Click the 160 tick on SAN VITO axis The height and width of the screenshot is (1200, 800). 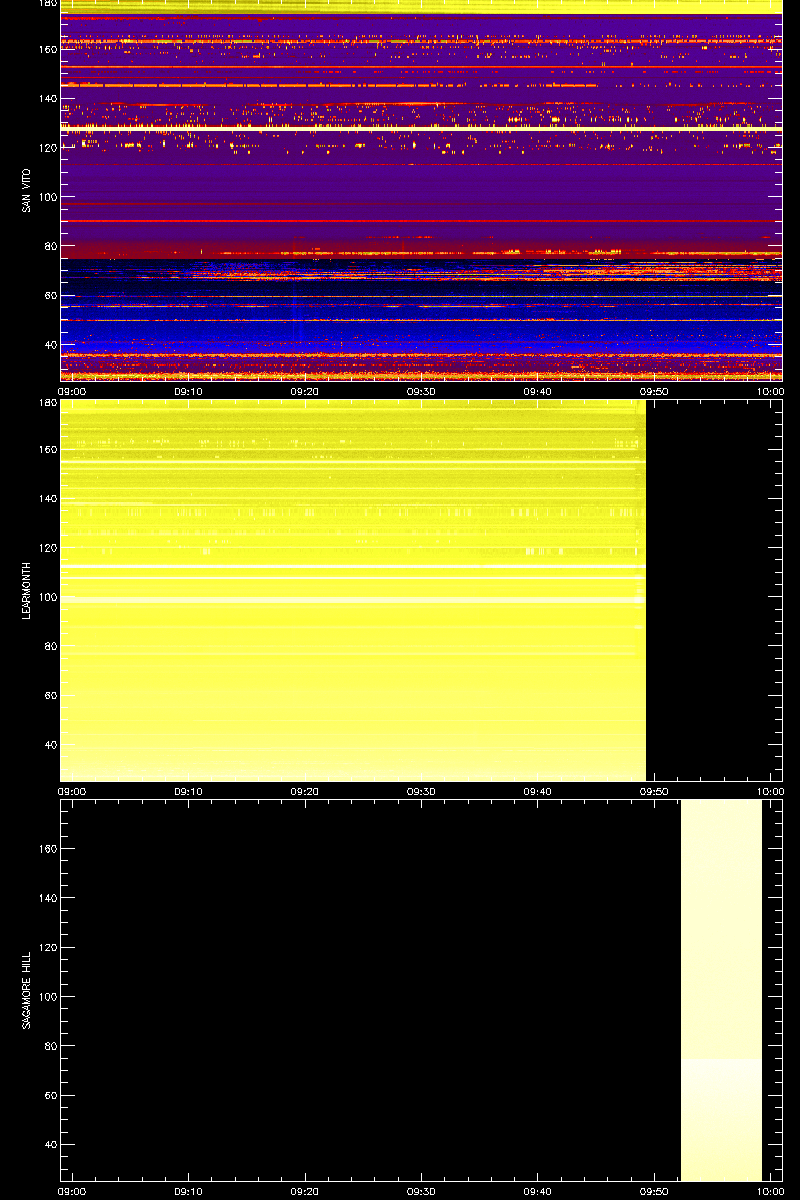pyautogui.click(x=49, y=48)
